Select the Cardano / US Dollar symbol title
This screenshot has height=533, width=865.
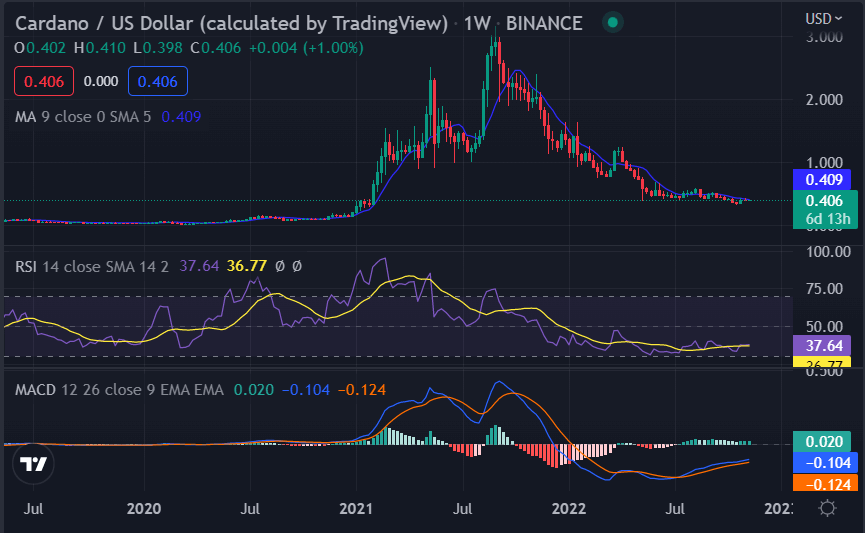pos(231,23)
